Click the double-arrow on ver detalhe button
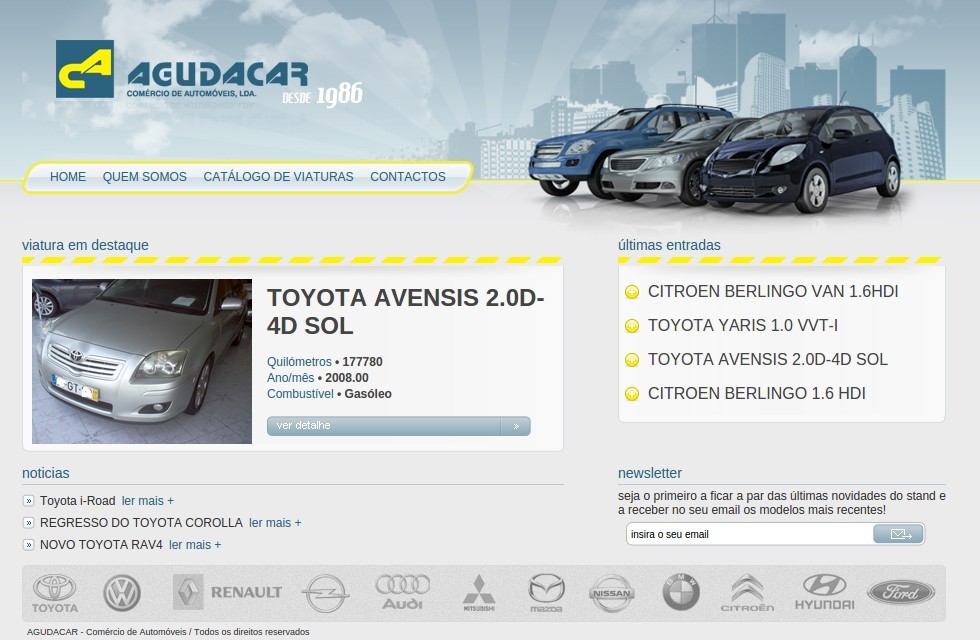 tap(516, 426)
